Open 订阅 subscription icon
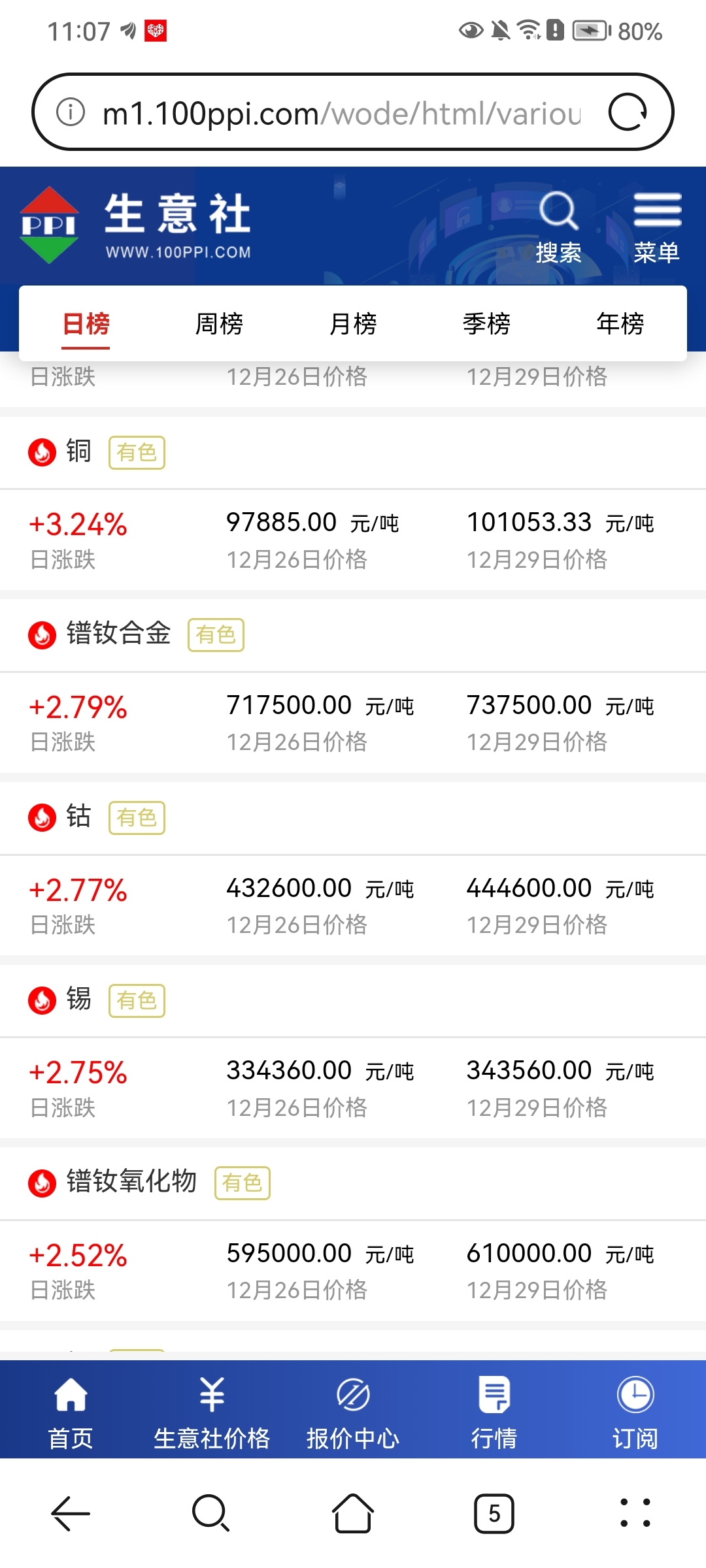 coord(635,1411)
